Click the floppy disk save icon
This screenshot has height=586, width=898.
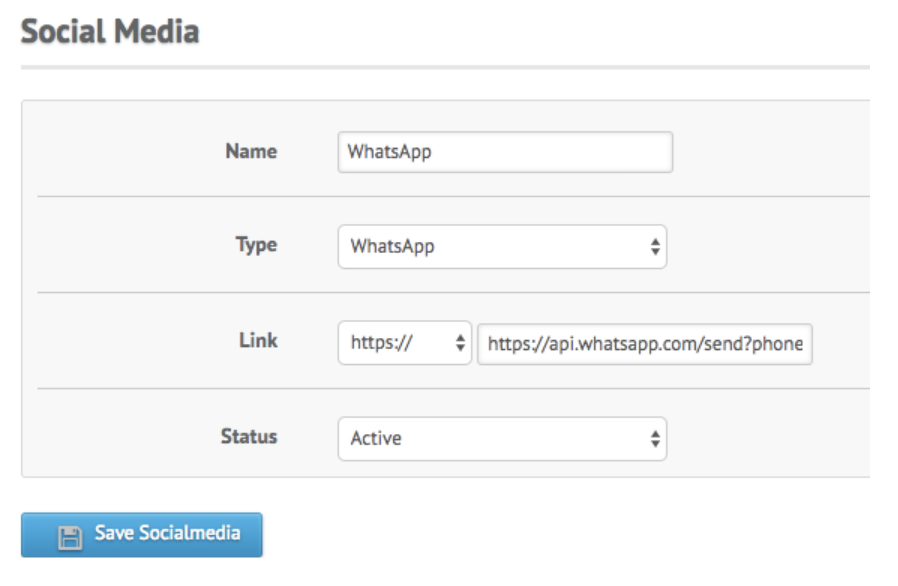(70, 537)
